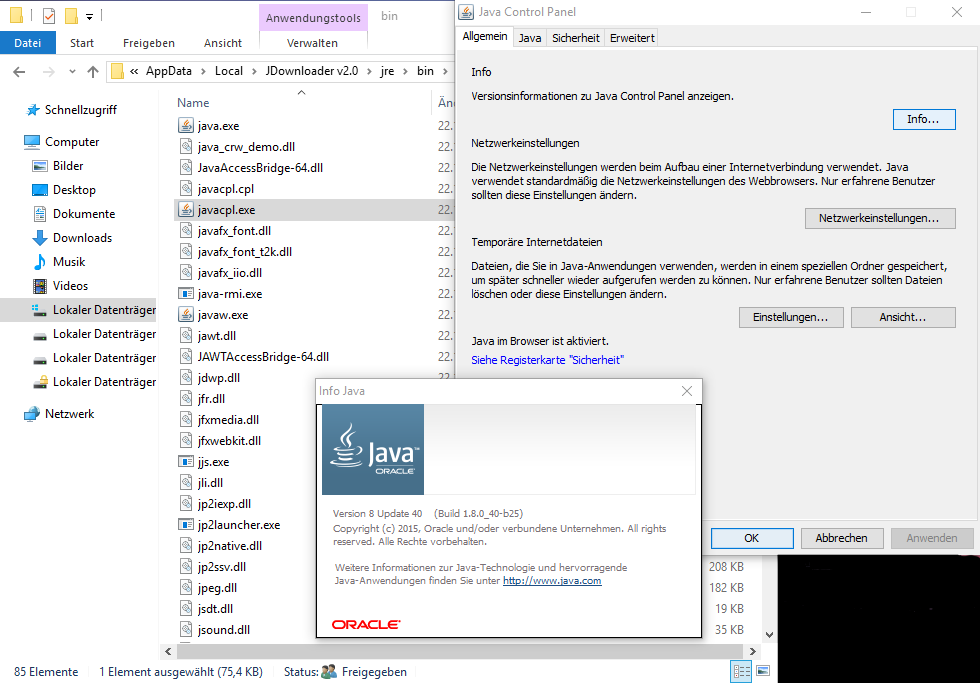Open the Ansicht ribbon tab
The width and height of the screenshot is (980, 683).
222,42
